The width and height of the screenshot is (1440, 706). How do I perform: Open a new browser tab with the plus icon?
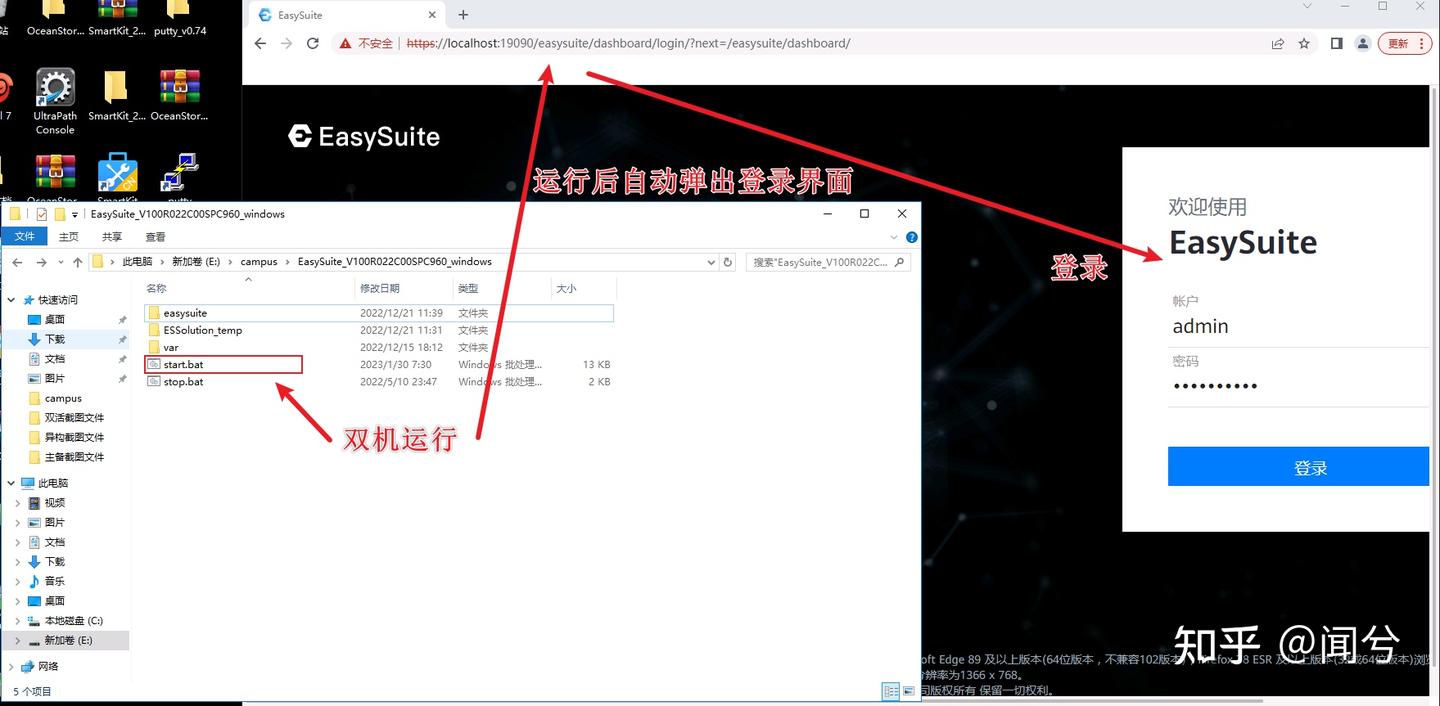point(462,14)
